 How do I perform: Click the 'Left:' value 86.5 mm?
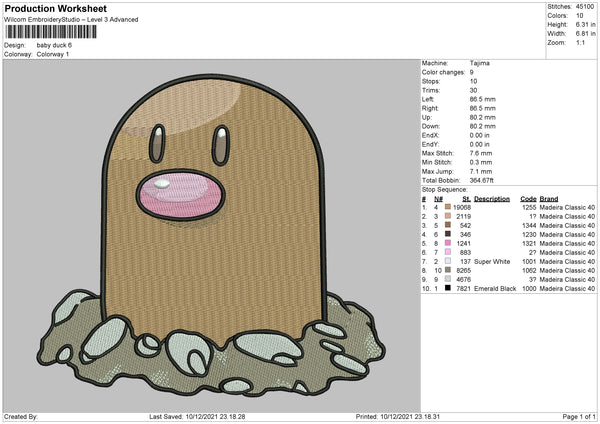[x=483, y=99]
